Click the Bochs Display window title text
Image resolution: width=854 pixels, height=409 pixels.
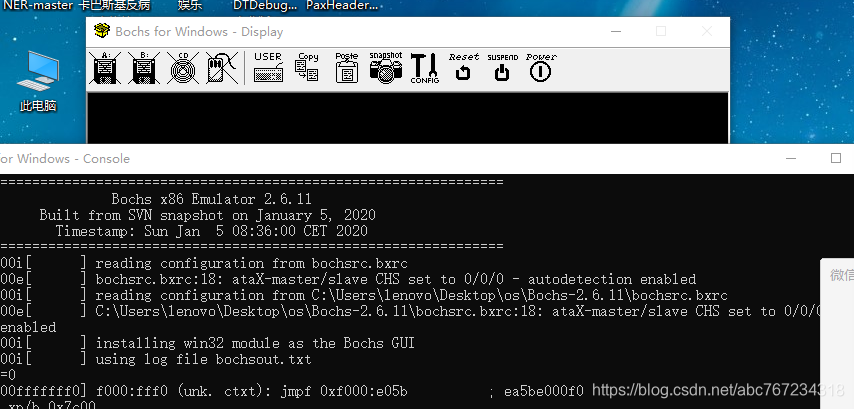199,32
